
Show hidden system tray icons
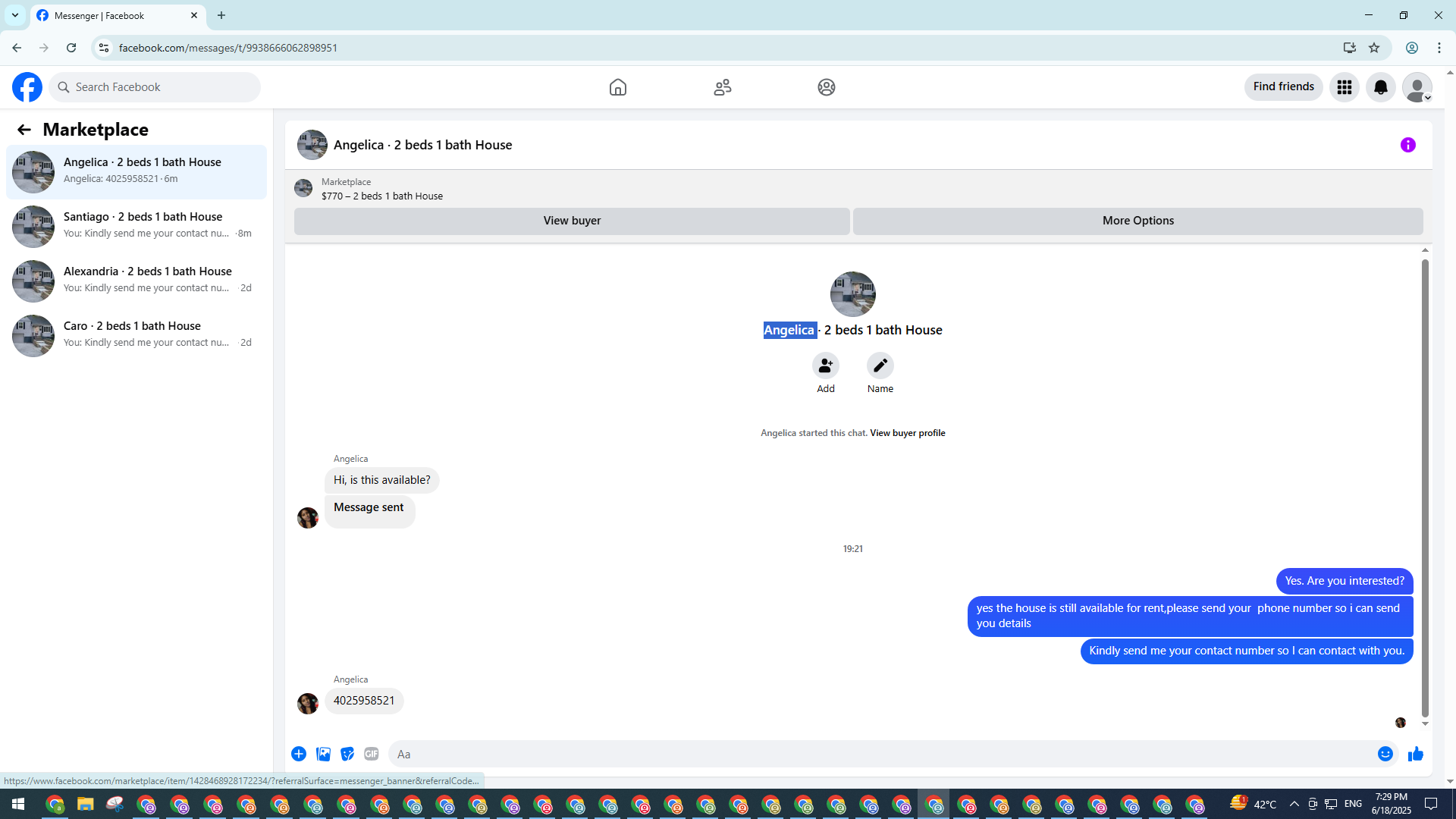(1294, 804)
